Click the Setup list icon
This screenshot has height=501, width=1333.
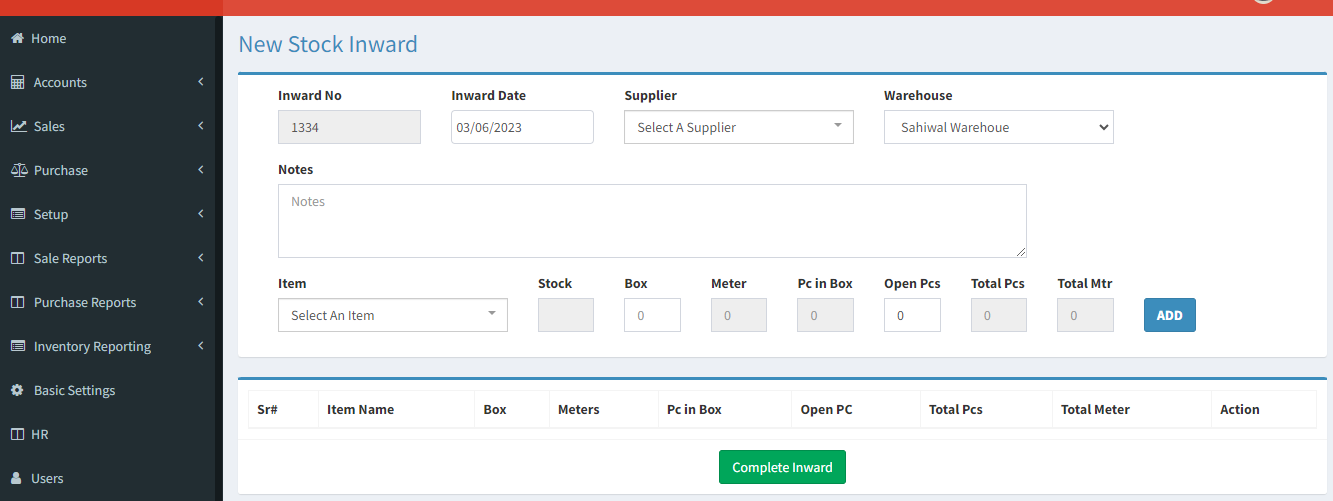tap(17, 214)
